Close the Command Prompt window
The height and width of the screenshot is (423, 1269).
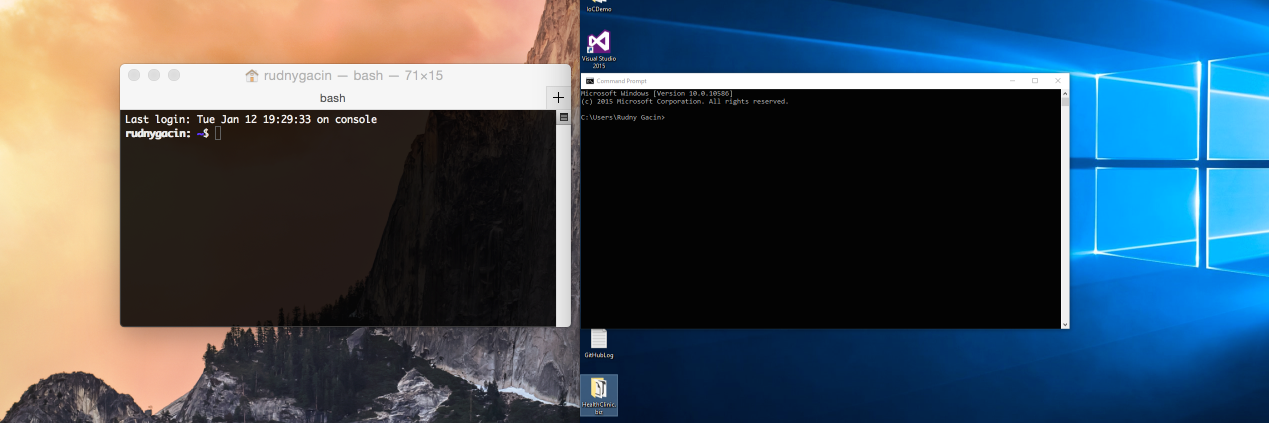pyautogui.click(x=1057, y=80)
